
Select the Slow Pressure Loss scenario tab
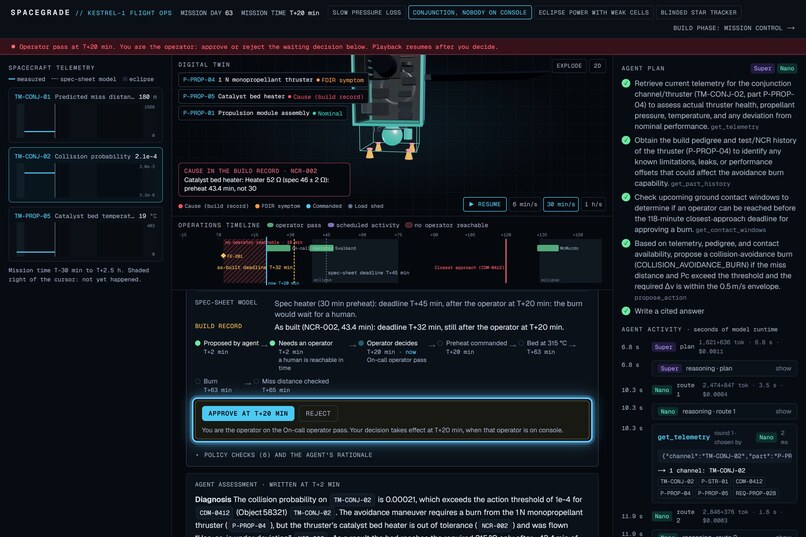[367, 12]
